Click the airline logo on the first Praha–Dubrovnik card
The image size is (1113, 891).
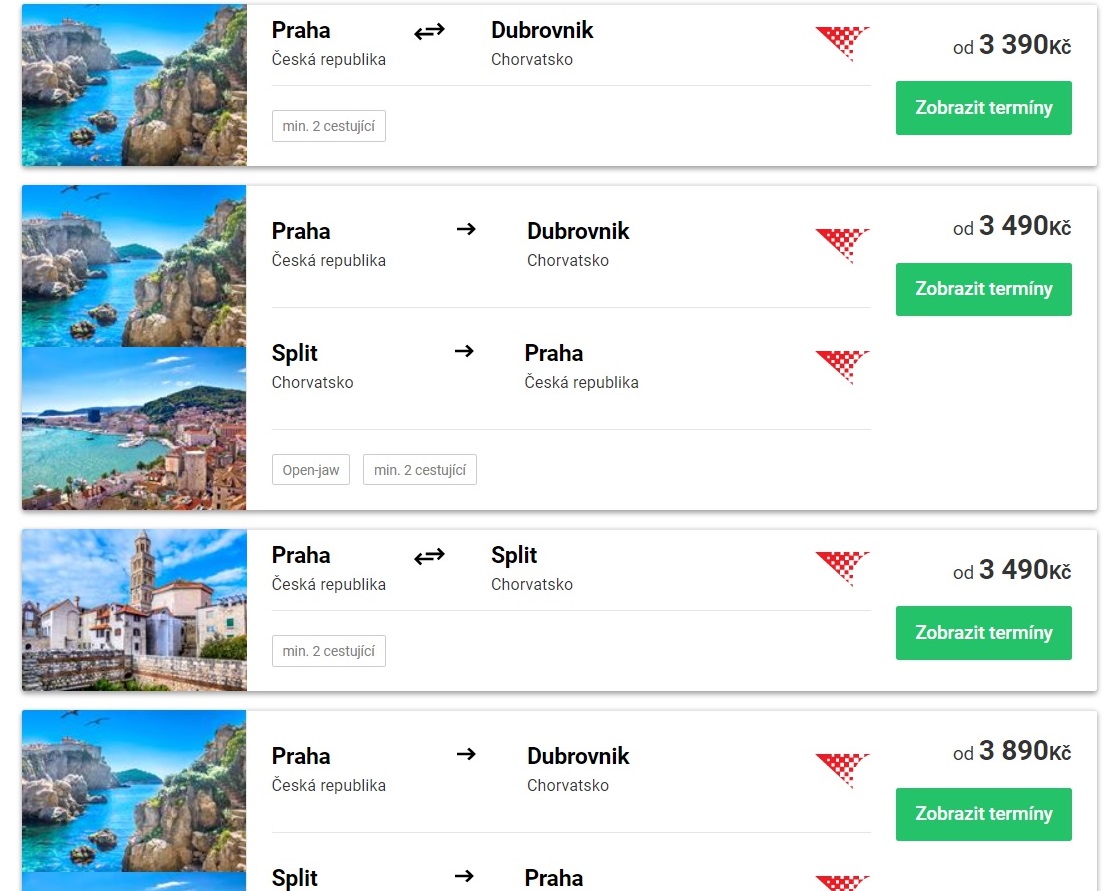(x=842, y=43)
